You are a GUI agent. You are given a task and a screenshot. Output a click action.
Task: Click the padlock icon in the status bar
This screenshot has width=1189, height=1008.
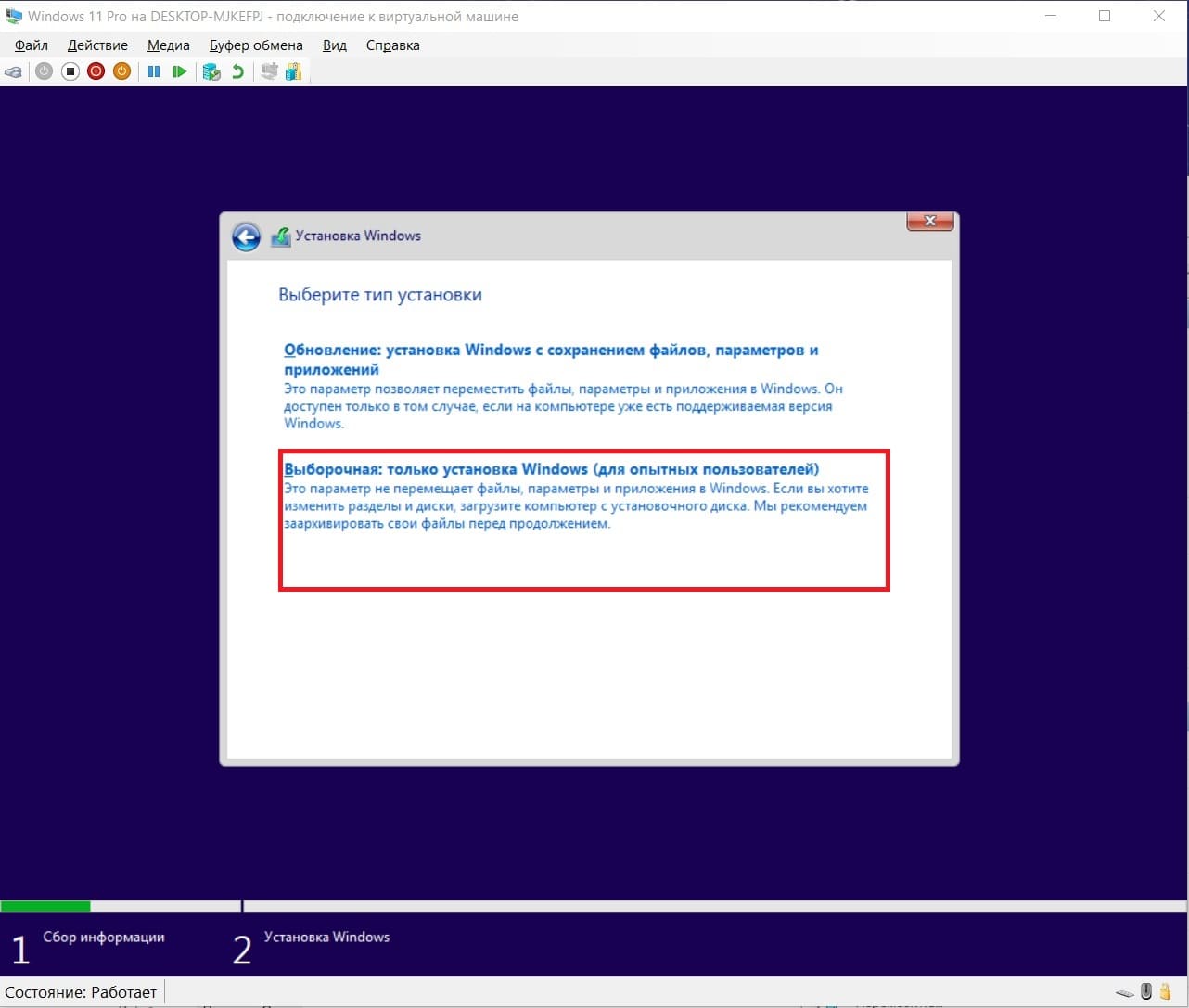(1165, 991)
